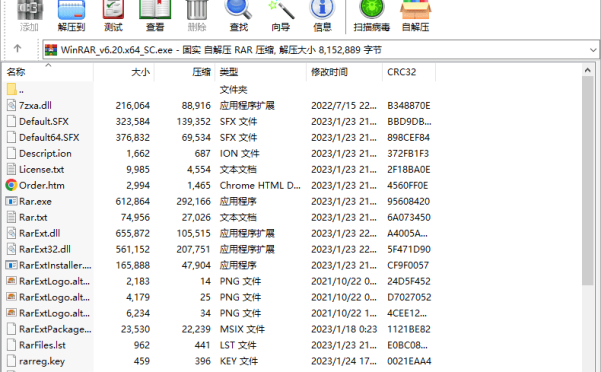Click the text file icon of License.txt
Image resolution: width=601 pixels, height=372 pixels.
[x=11, y=169]
